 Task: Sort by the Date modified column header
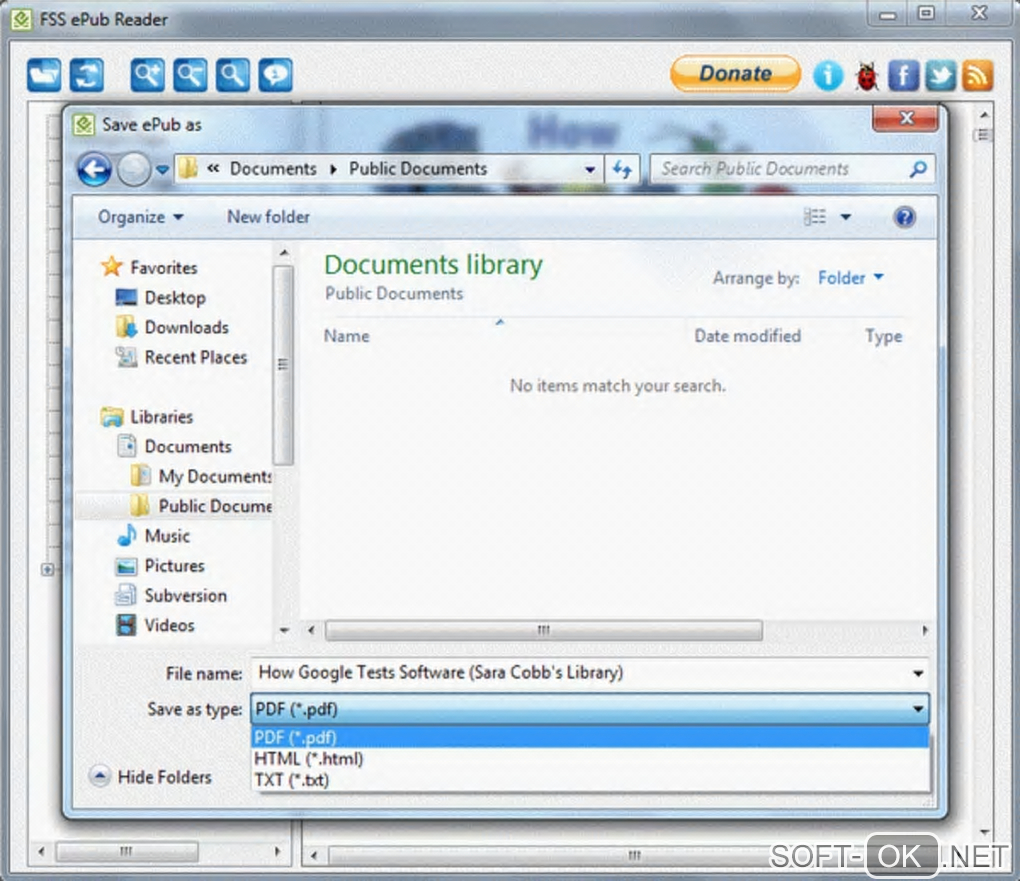(x=747, y=336)
